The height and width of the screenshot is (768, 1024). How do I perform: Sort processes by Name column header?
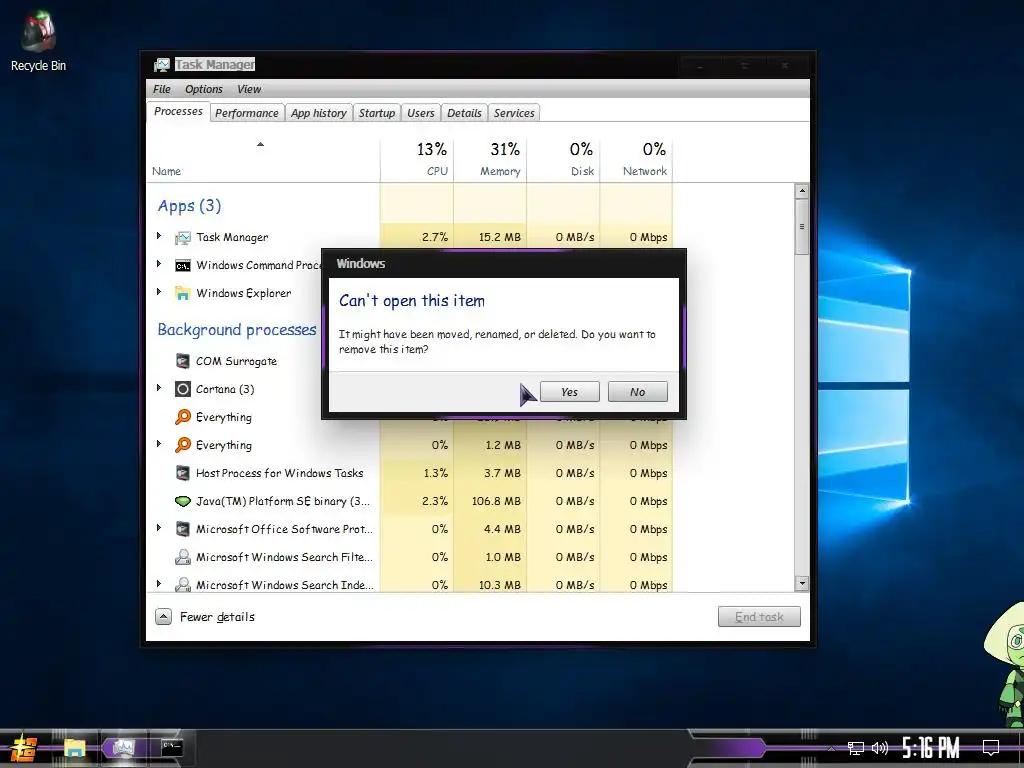tap(263, 159)
